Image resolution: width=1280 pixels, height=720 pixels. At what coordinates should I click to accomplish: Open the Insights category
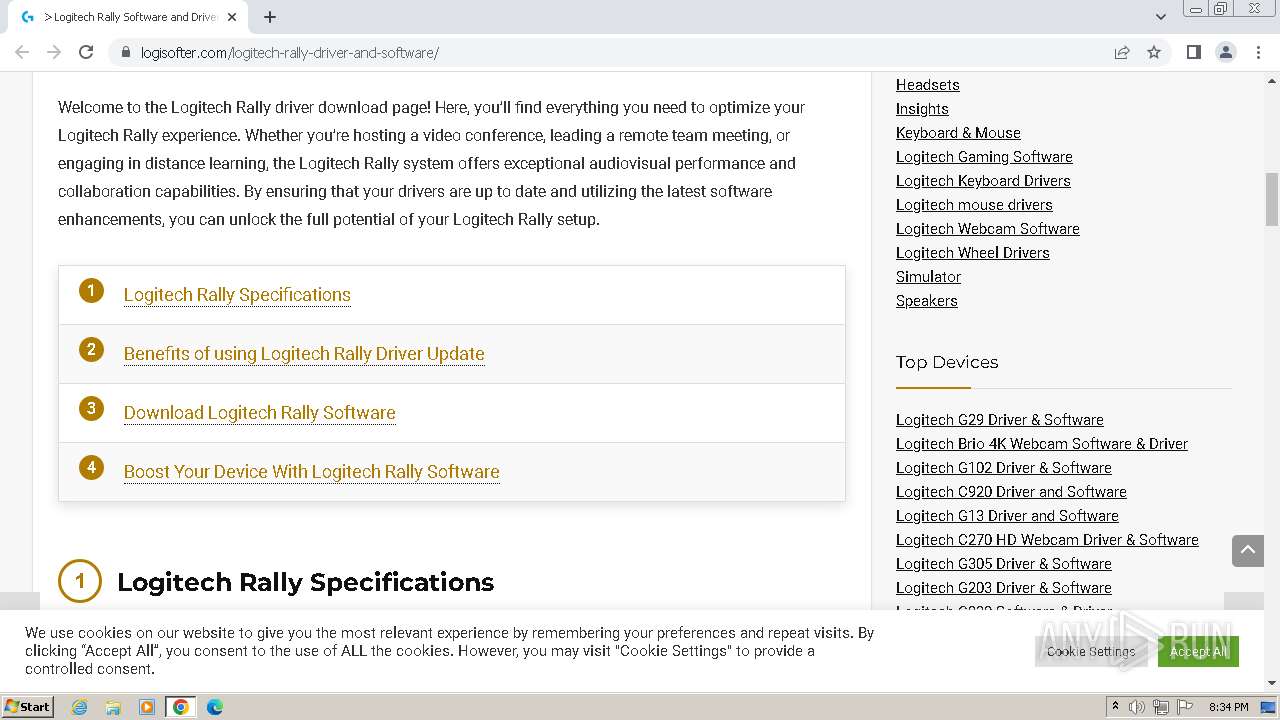(x=922, y=109)
